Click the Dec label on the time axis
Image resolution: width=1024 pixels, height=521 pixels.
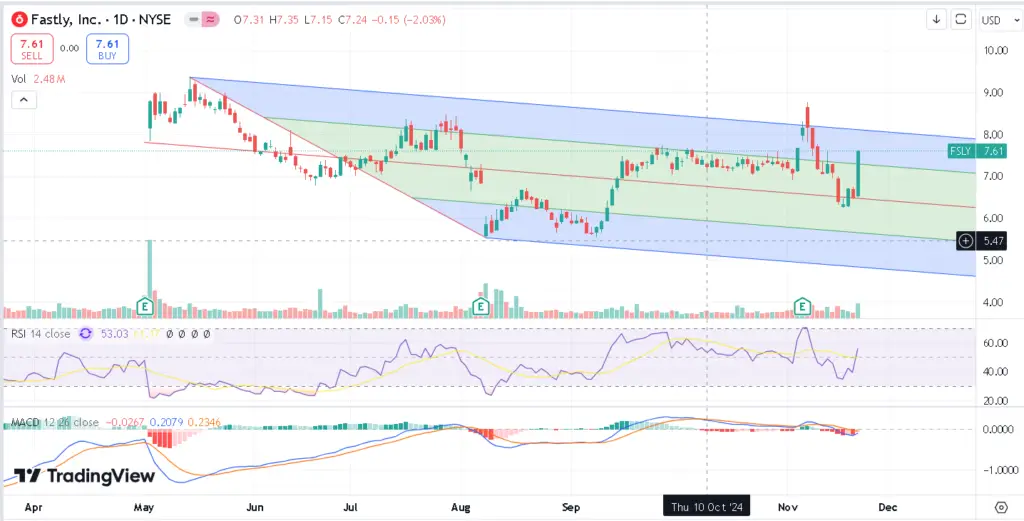tap(886, 507)
